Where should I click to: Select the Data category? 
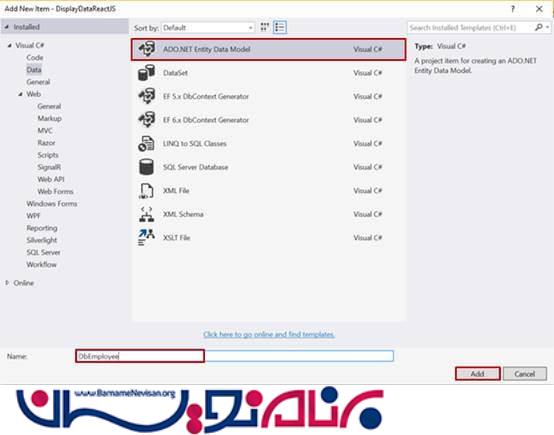34,70
